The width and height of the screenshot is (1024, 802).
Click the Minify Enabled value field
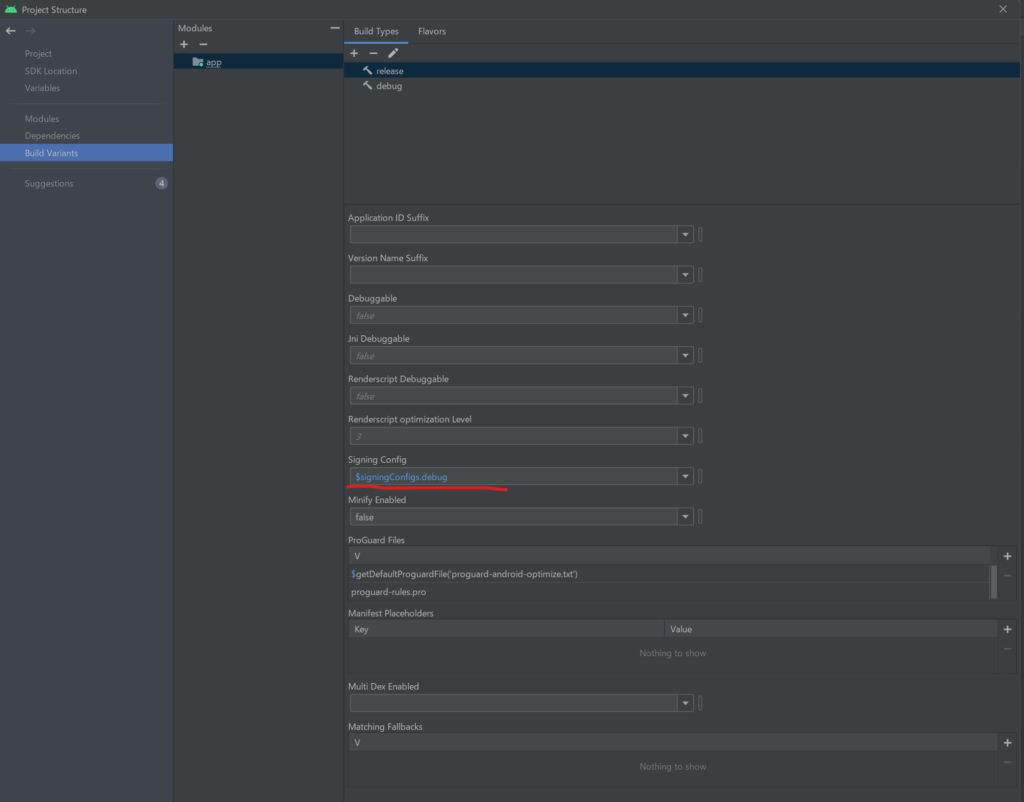click(x=514, y=517)
